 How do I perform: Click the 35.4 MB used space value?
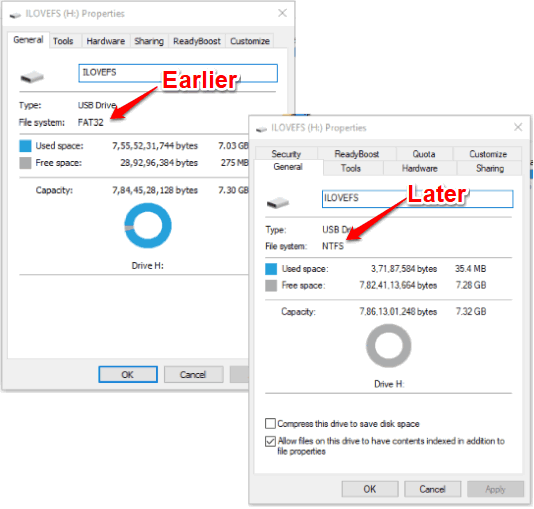pos(470,269)
